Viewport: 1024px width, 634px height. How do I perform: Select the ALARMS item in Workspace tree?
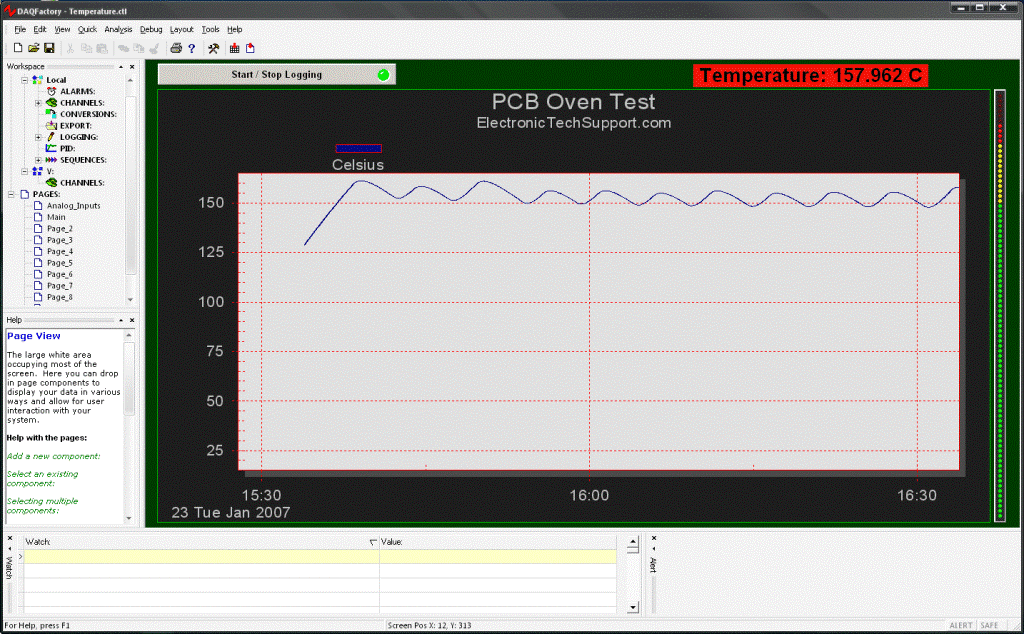78,91
